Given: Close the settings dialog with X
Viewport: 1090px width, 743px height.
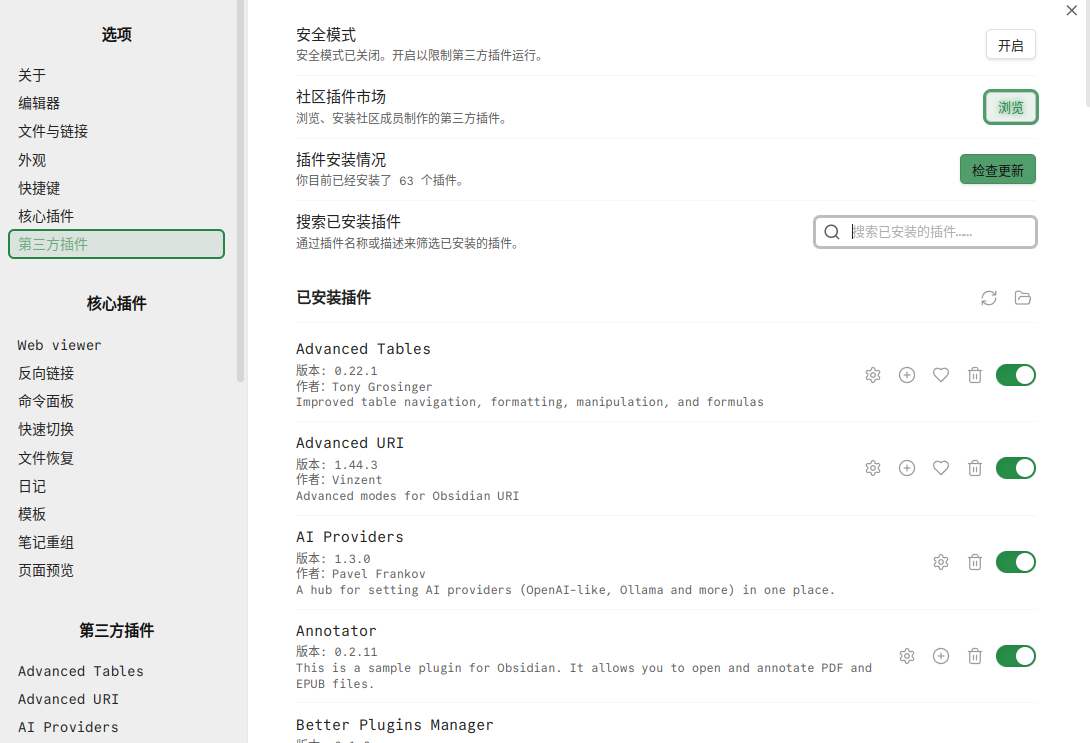Looking at the screenshot, I should pos(1072,10).
